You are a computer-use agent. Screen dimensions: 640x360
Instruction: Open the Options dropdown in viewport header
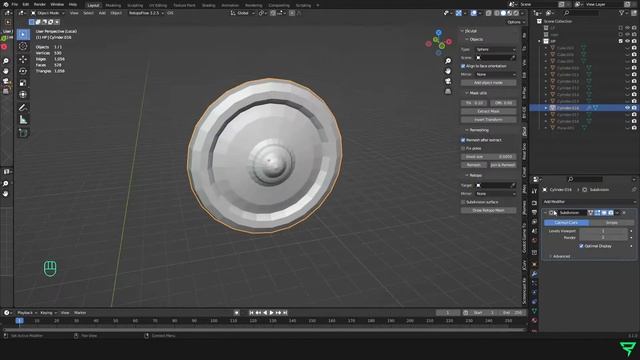(515, 22)
